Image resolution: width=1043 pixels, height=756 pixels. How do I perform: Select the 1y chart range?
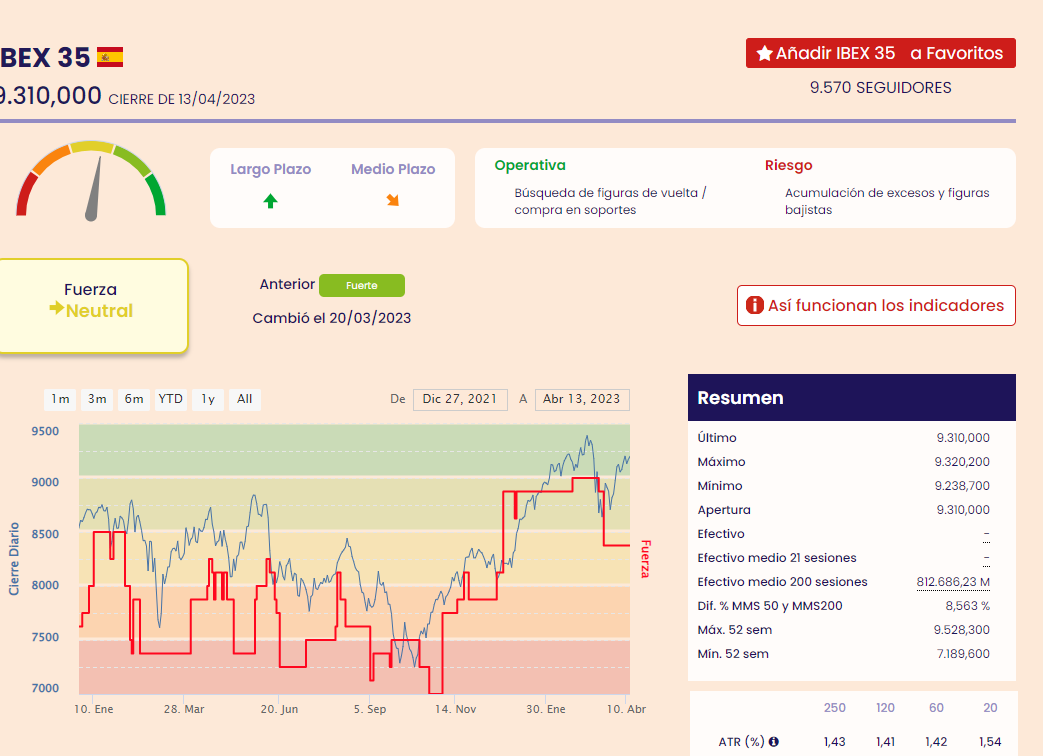[208, 399]
